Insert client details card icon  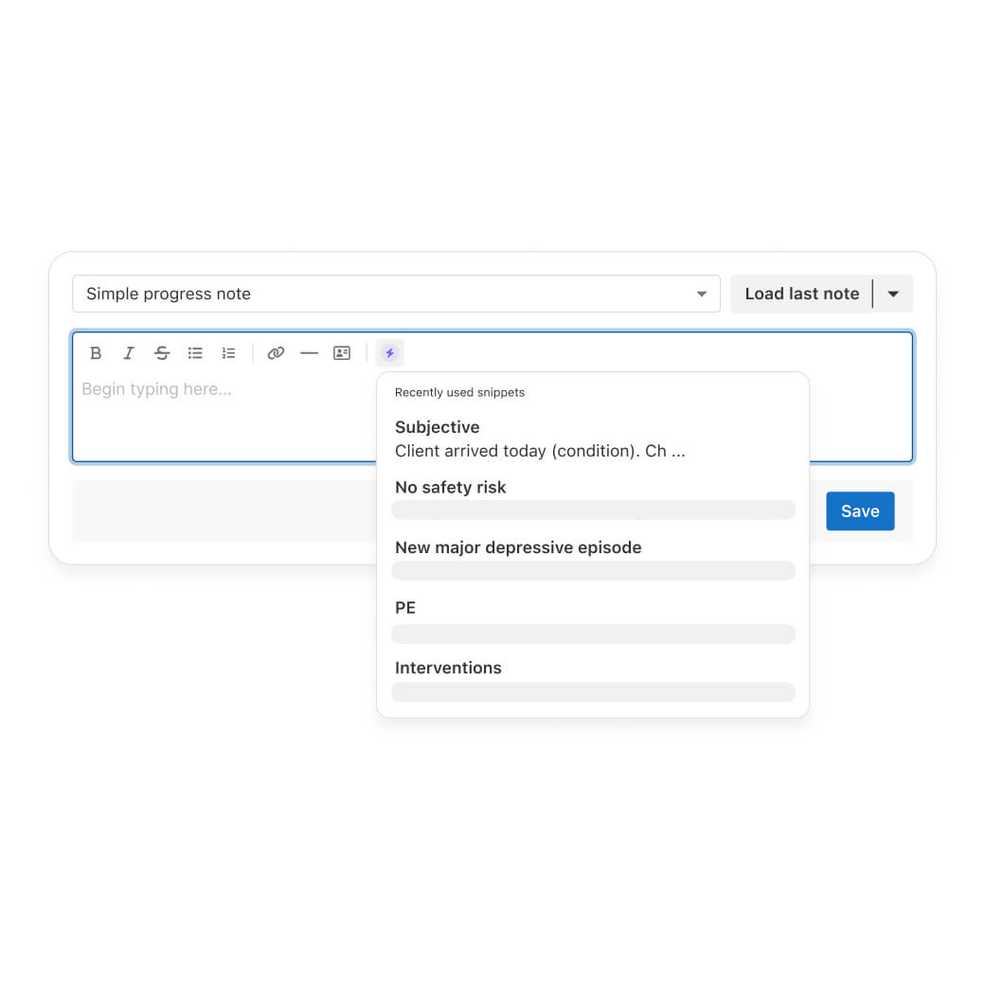(x=342, y=353)
